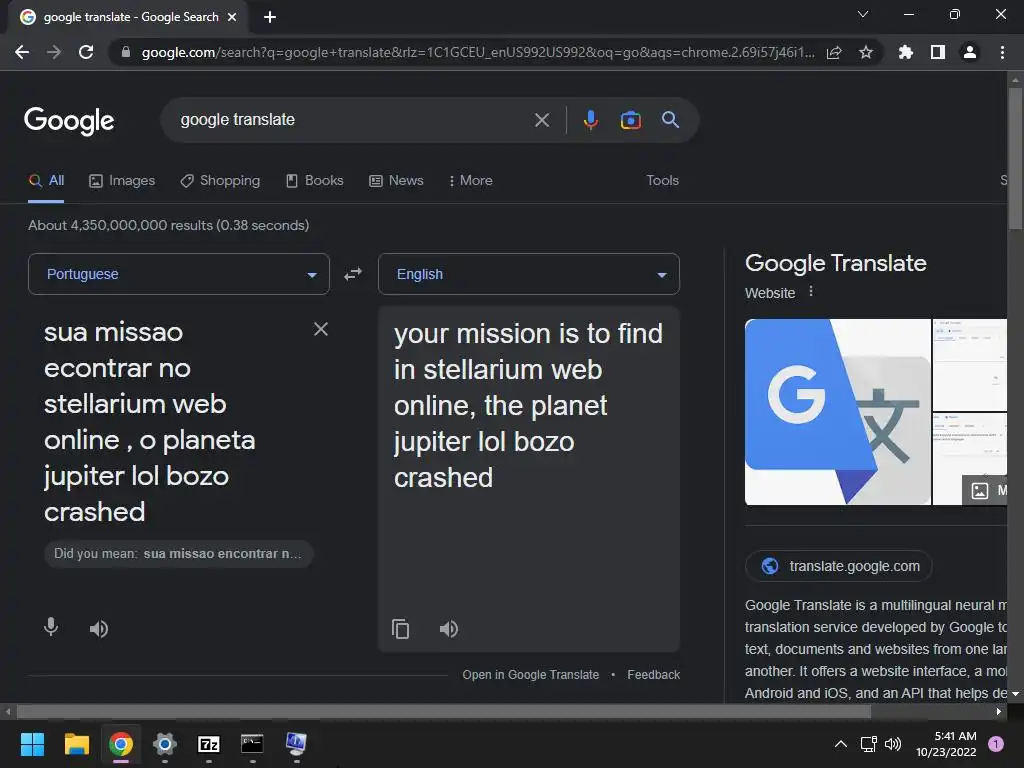
Task: Open Windows Start menu
Action: [32, 744]
